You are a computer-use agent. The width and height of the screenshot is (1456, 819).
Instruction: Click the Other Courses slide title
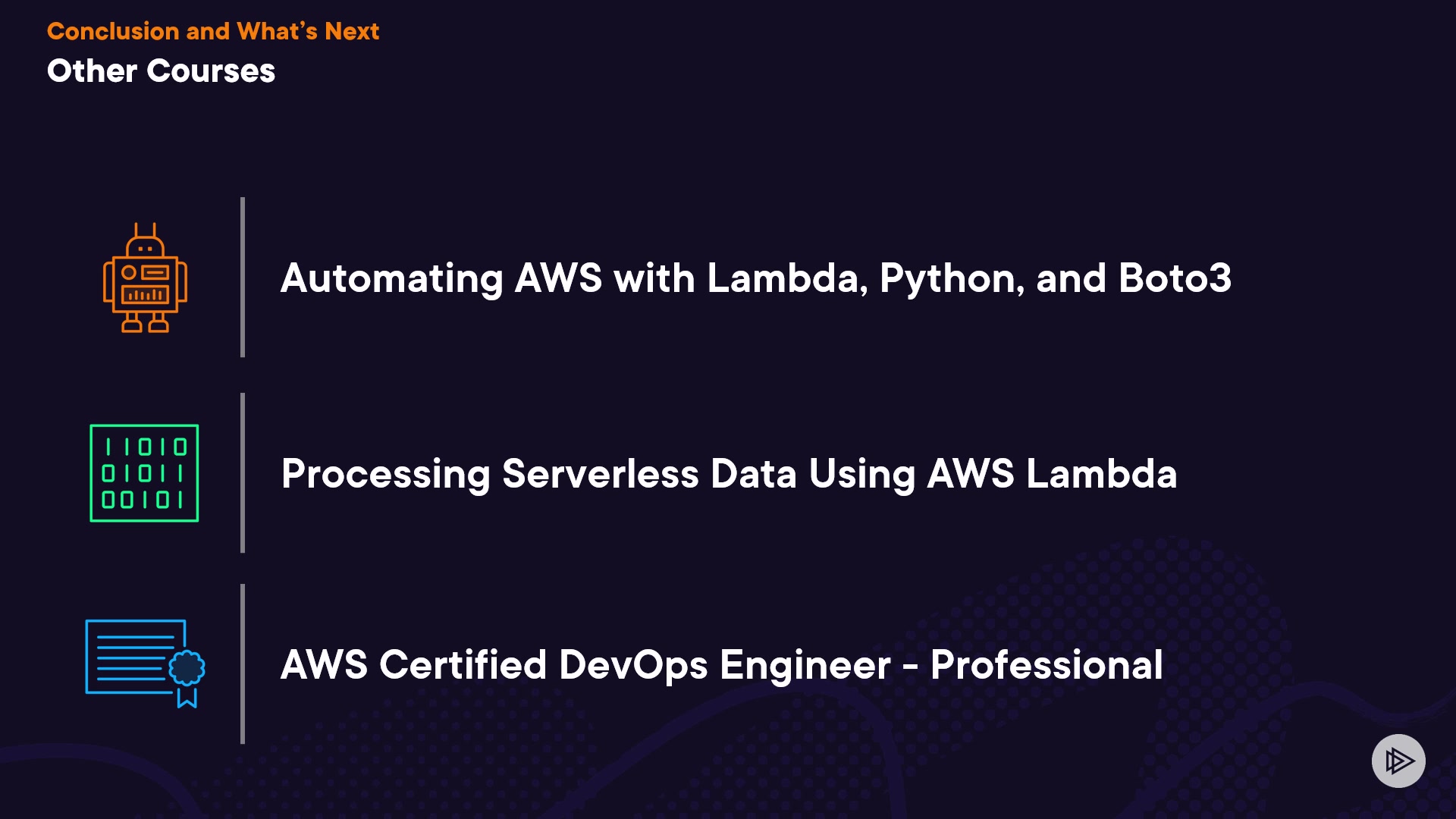[x=161, y=71]
